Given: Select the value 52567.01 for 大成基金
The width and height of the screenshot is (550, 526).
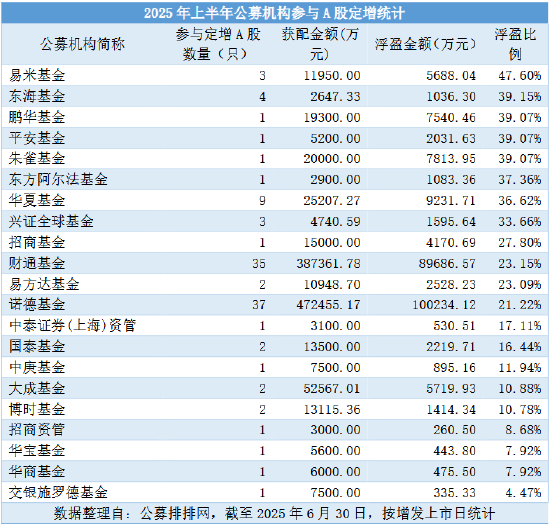Looking at the screenshot, I should click(x=332, y=389).
